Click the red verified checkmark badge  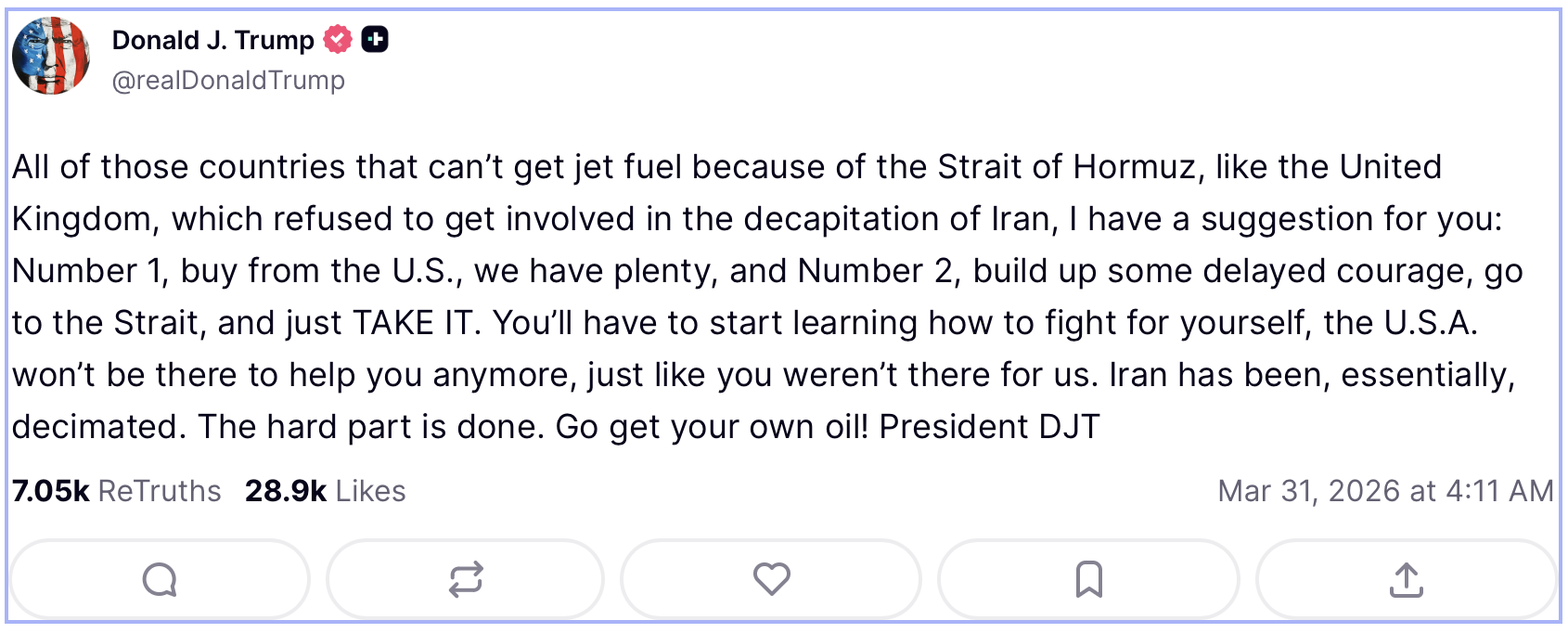pos(338,40)
